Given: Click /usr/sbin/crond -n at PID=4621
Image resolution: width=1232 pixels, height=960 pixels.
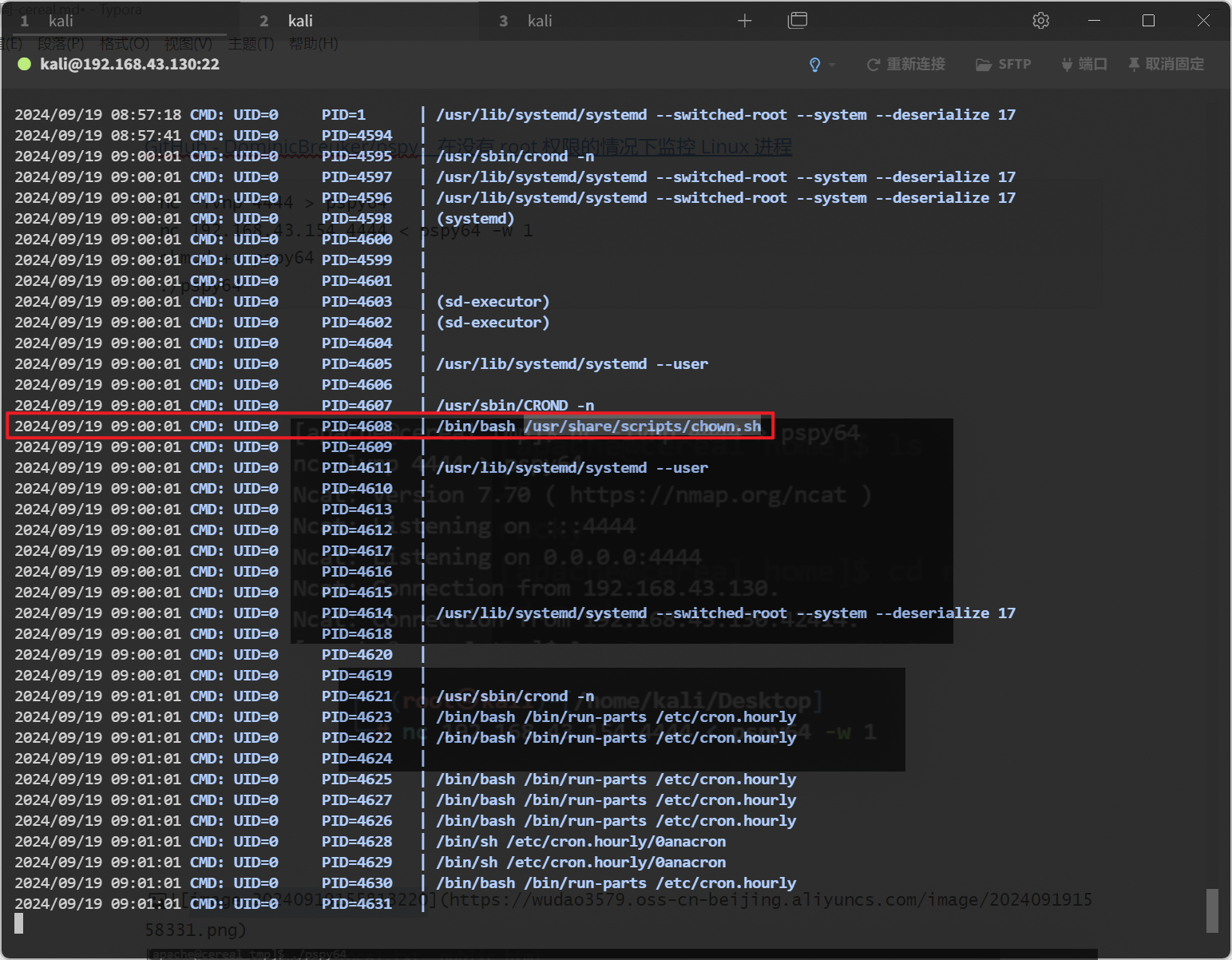Looking at the screenshot, I should tap(515, 696).
